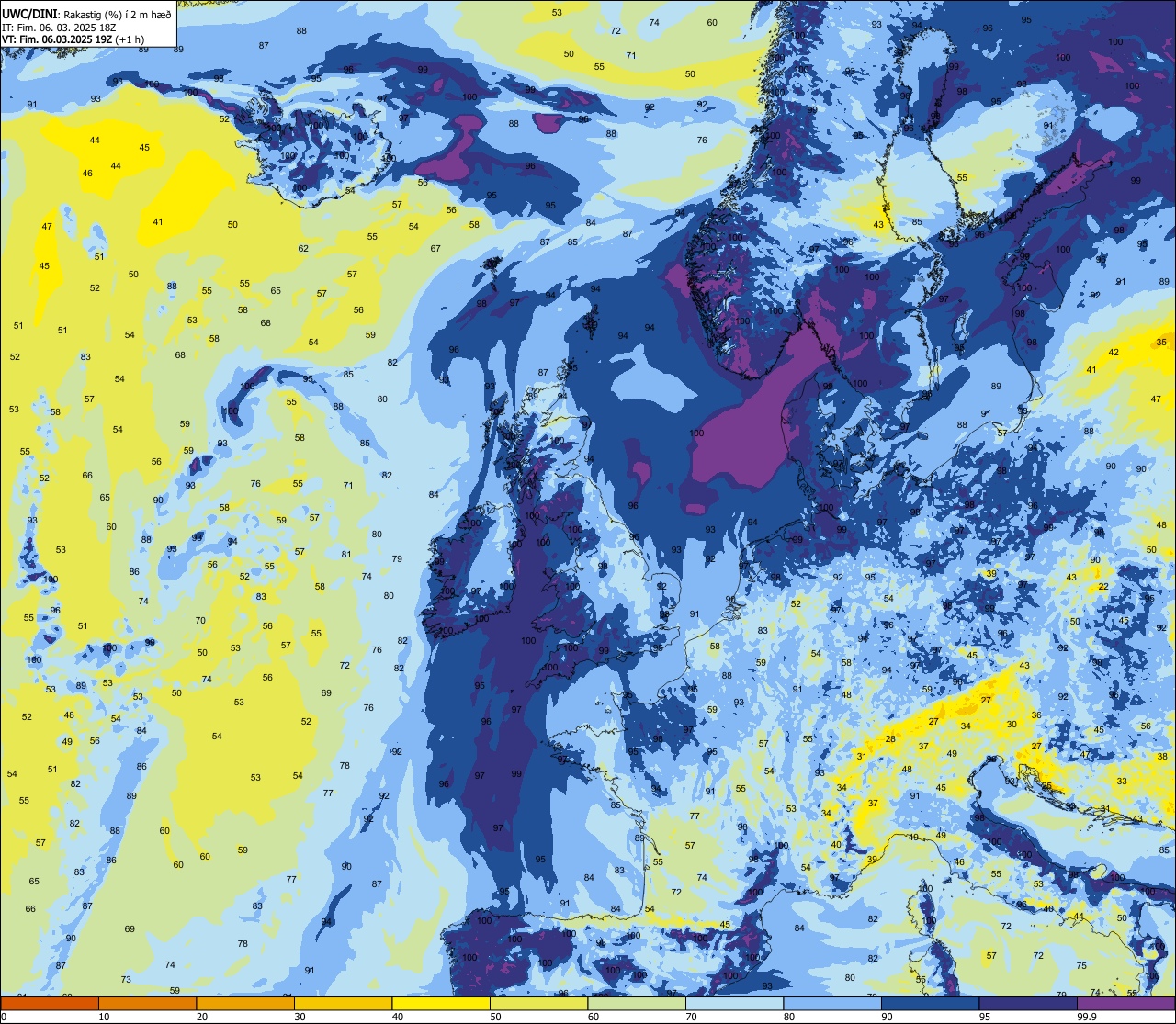The height and width of the screenshot is (1024, 1176).
Task: Click the humidity value '42' on the map
Action: (x=1114, y=353)
